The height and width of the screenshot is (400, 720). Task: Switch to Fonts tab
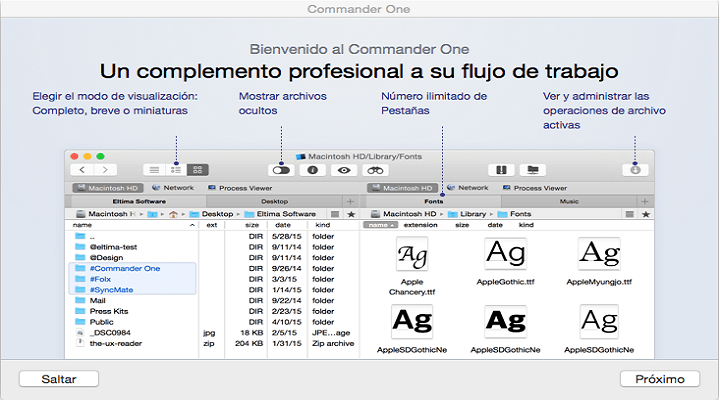pyautogui.click(x=433, y=201)
